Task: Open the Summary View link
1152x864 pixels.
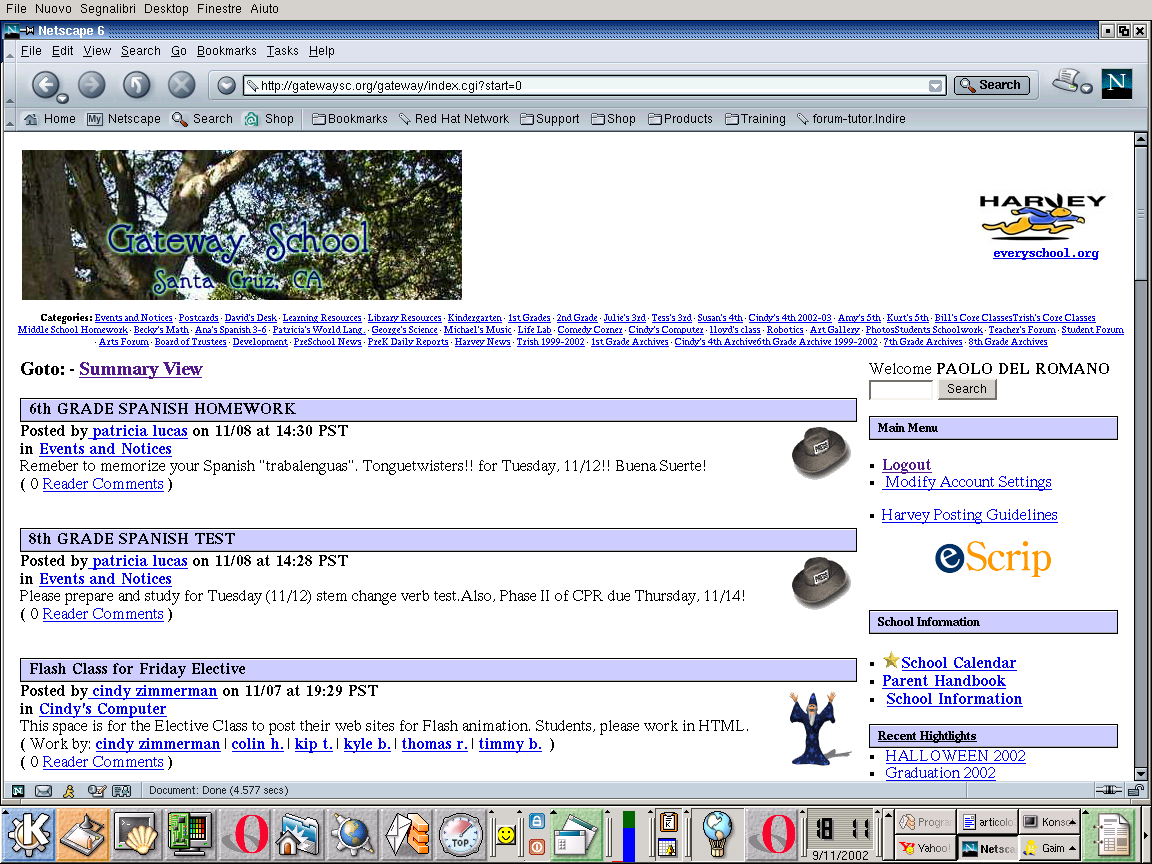Action: tap(140, 369)
